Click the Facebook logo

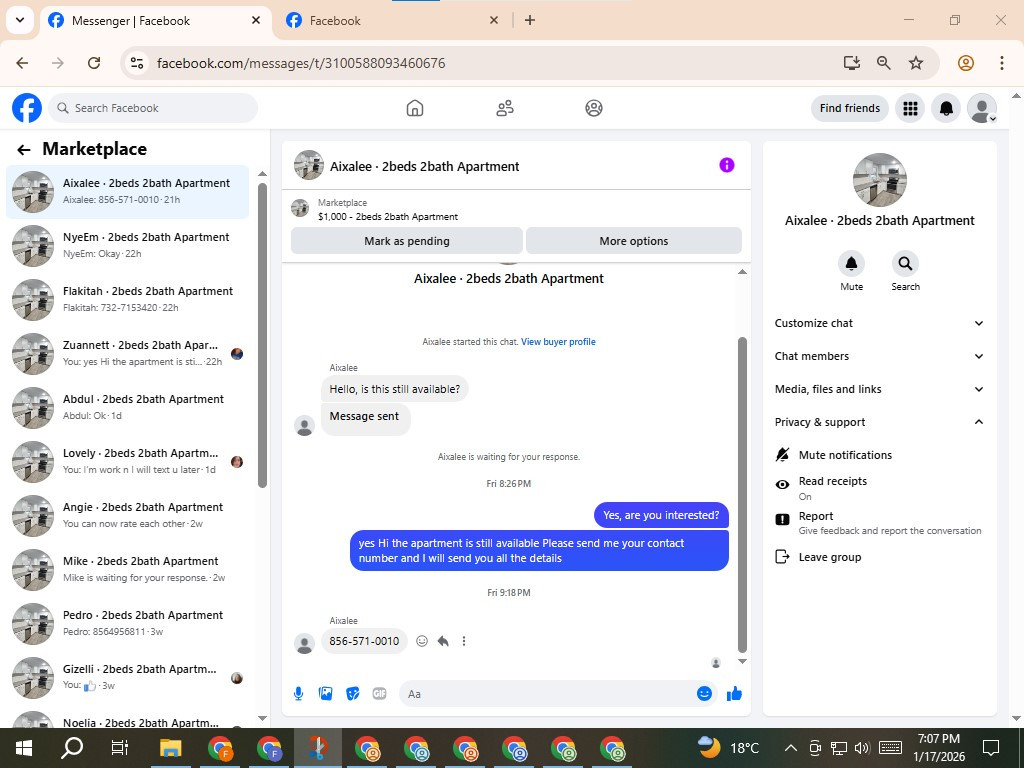pyautogui.click(x=27, y=108)
